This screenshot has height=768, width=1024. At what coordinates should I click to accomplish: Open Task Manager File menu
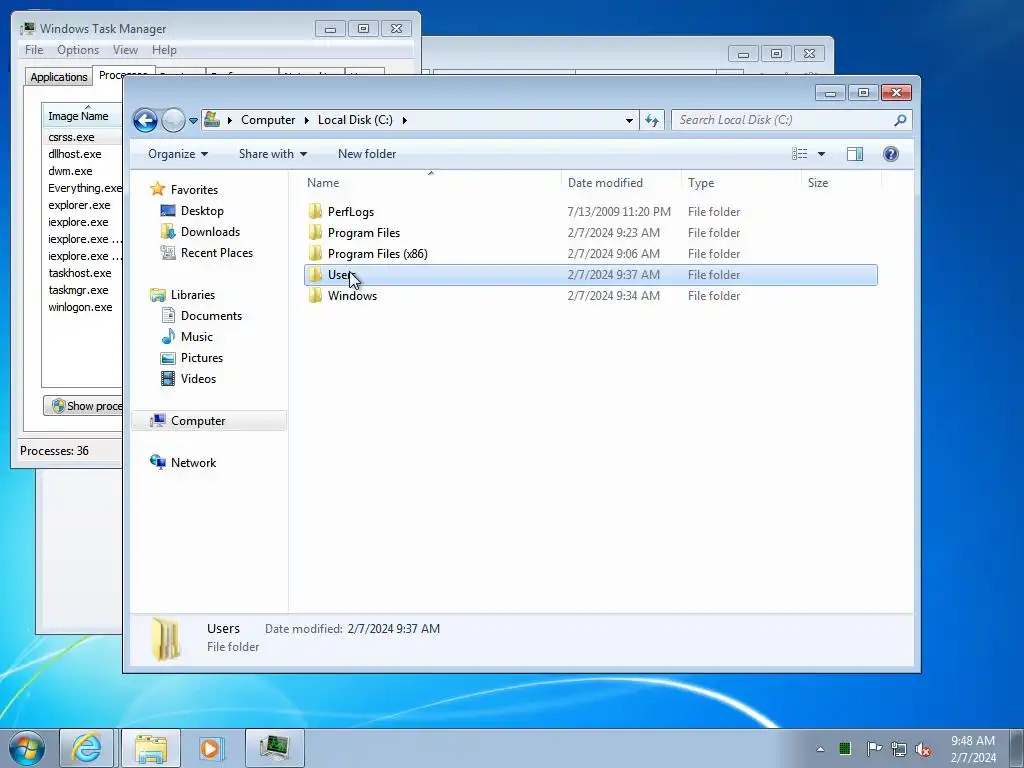34,50
